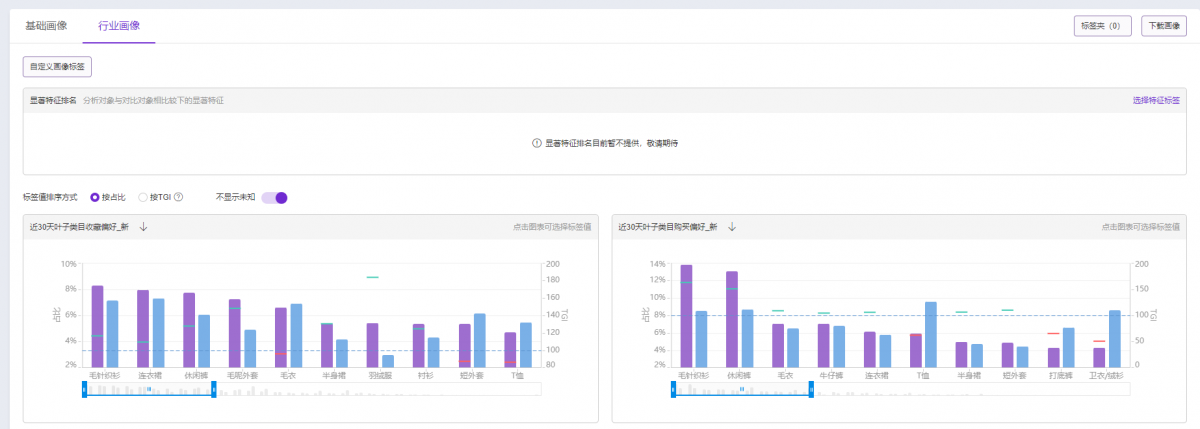Click download arrow beside 近30天叶子类目购买偏好_新
Screen dimensions: 1200x429
click(732, 227)
